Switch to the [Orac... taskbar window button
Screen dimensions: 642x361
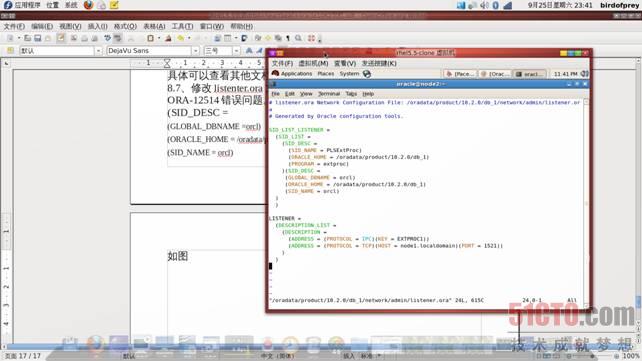pos(495,74)
